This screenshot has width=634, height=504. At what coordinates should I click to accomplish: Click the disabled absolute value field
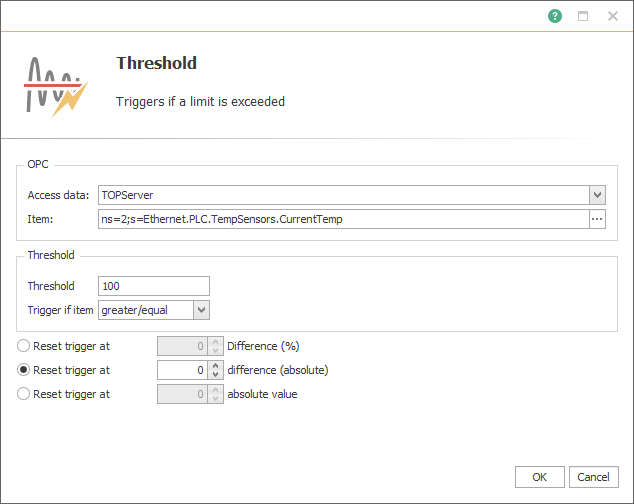click(182, 394)
